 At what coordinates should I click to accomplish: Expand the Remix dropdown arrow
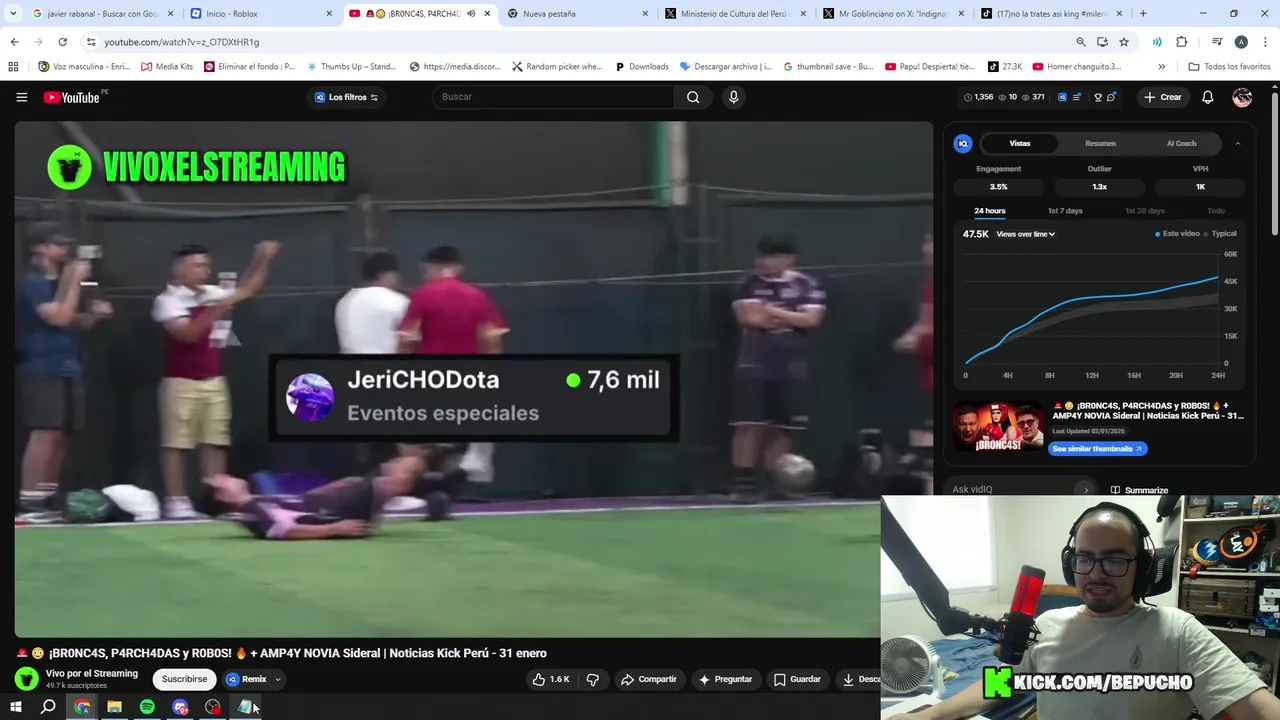tap(278, 679)
